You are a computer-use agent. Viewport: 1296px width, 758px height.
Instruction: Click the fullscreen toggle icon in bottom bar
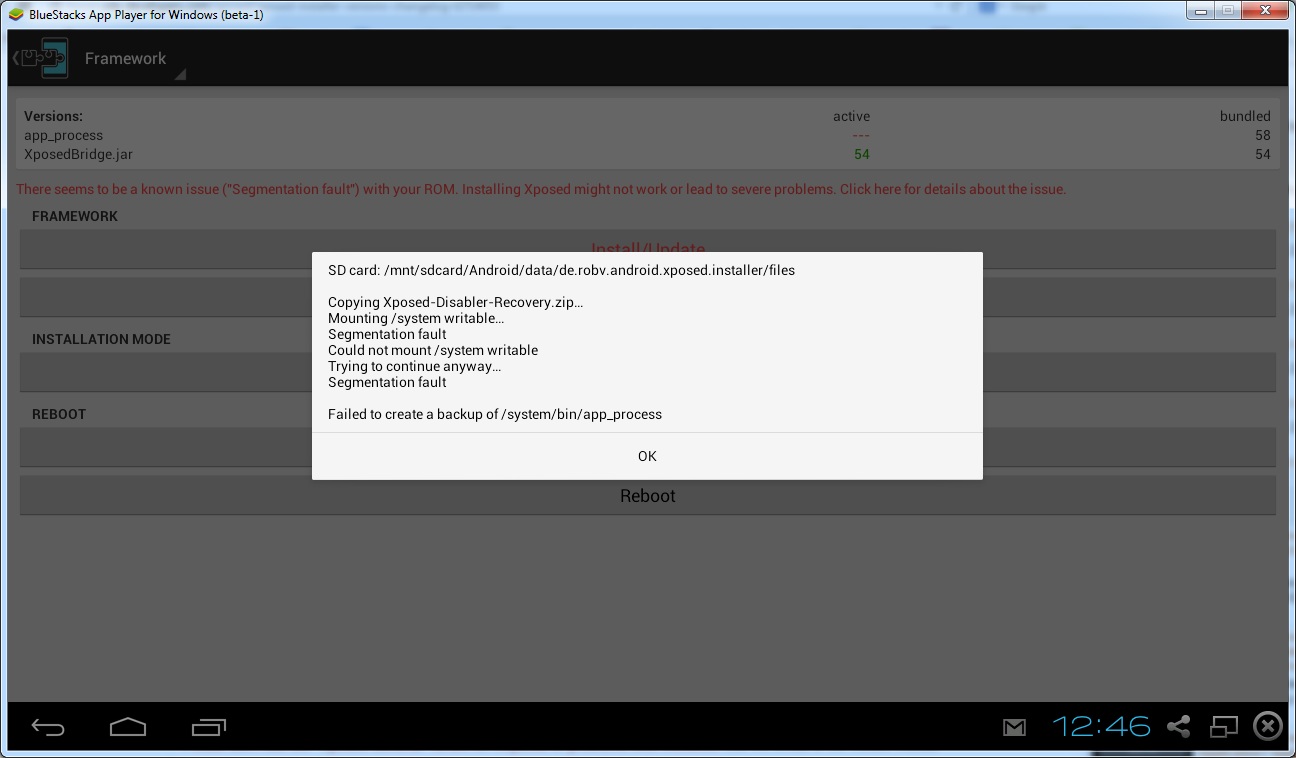(x=1224, y=726)
